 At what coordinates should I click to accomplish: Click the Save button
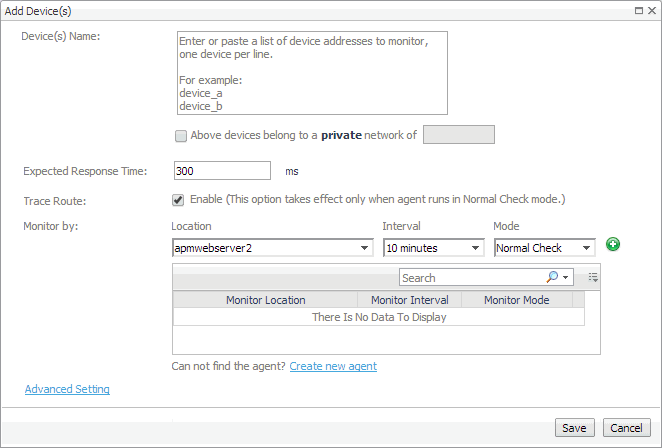[574, 428]
